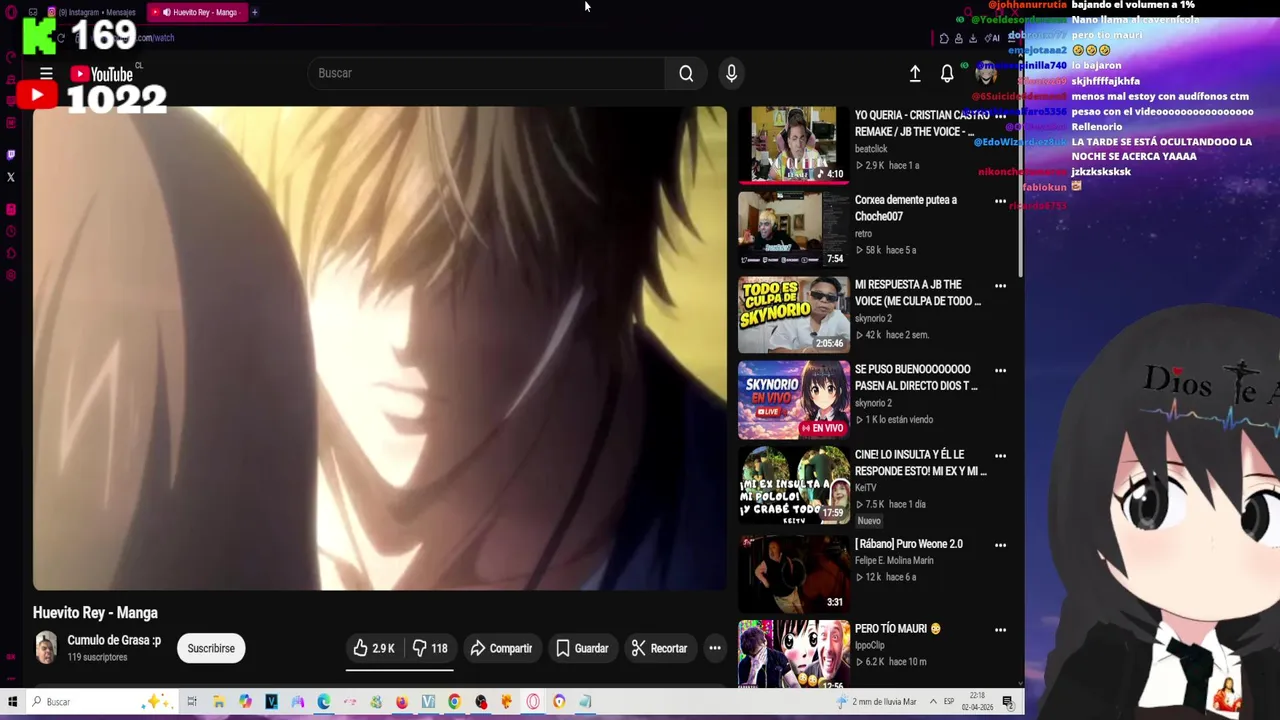Viewport: 1280px width, 720px height.
Task: Open more actions ellipsis below the video
Action: click(715, 648)
